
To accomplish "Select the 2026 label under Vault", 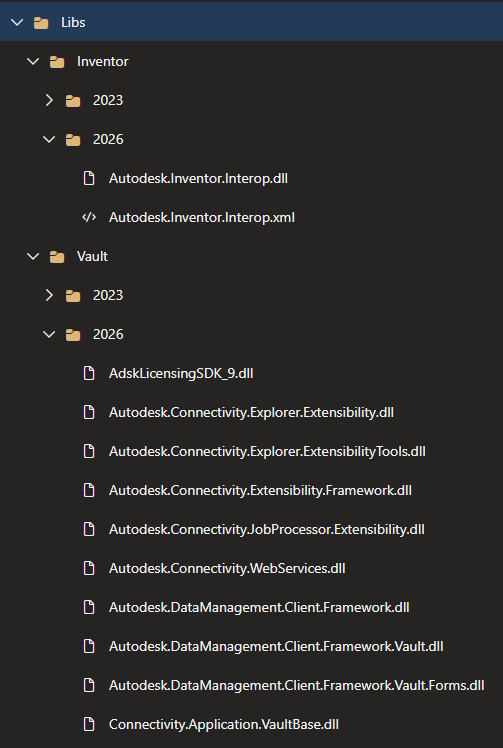I will (108, 334).
